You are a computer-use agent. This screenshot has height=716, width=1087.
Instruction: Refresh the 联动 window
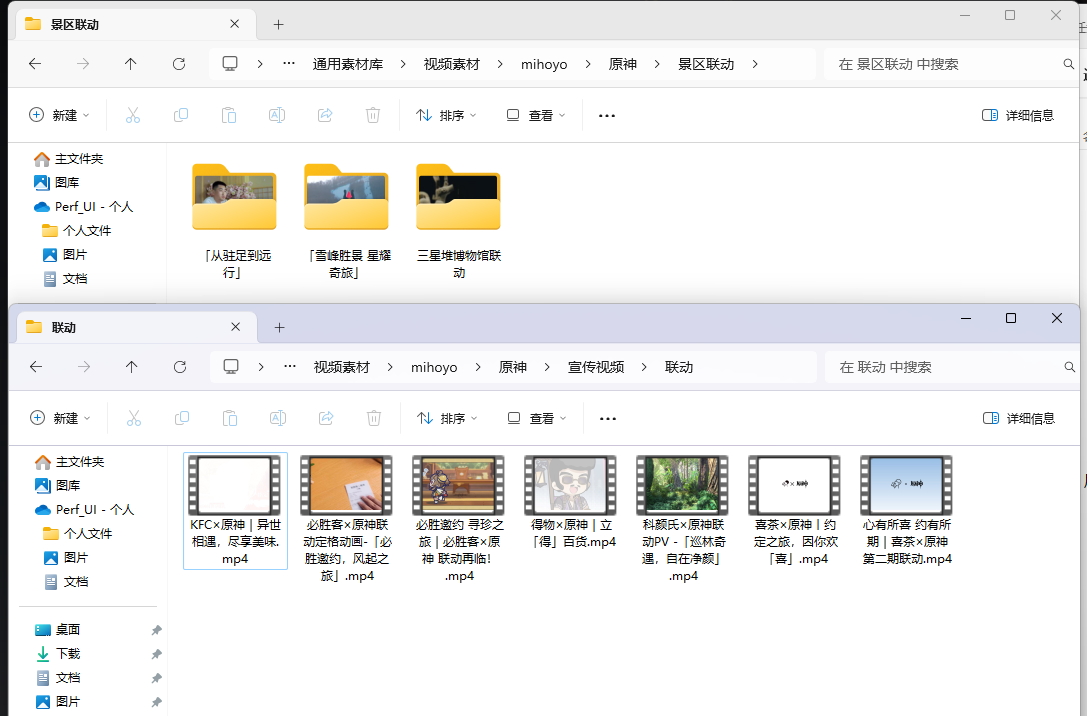tap(180, 367)
